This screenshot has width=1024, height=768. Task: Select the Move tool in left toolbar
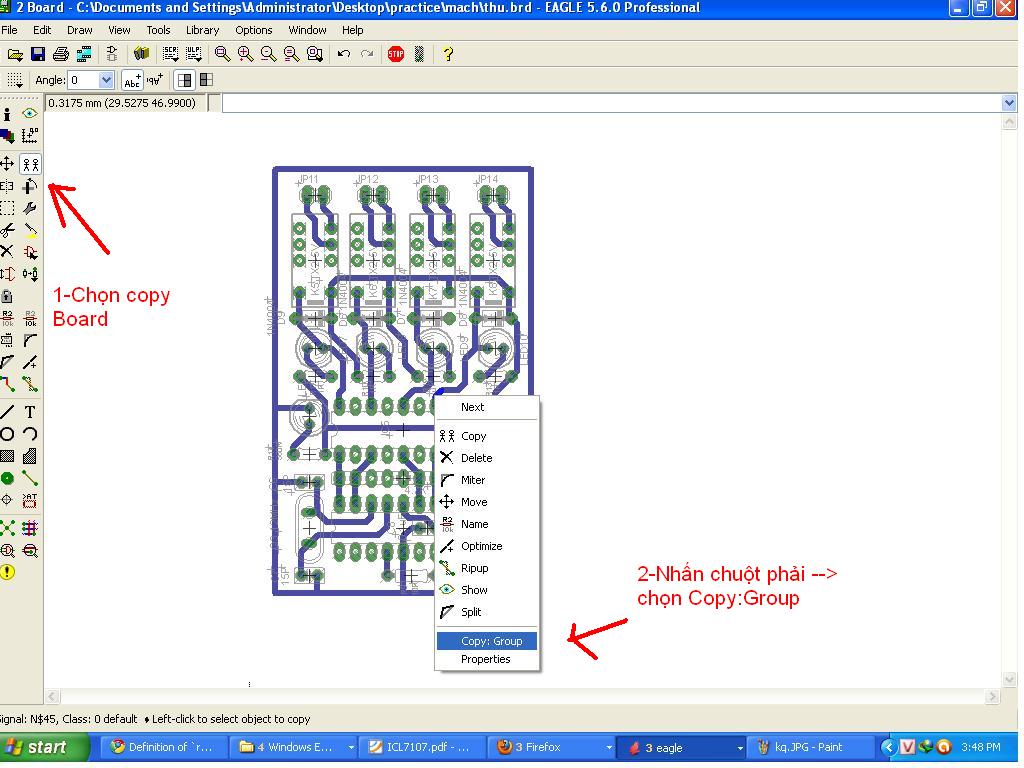[7, 163]
